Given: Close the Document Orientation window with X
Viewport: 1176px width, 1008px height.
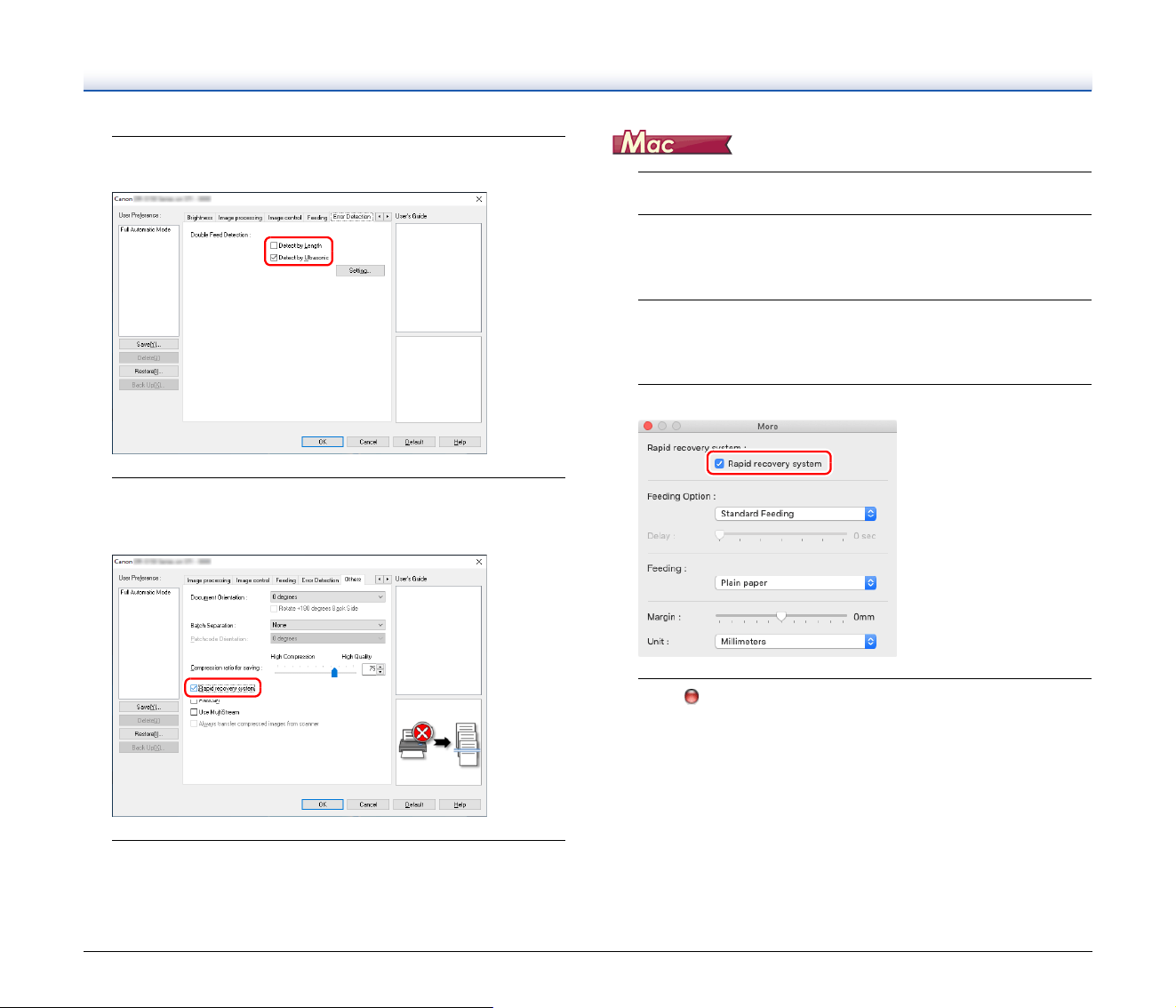Looking at the screenshot, I should [x=479, y=562].
